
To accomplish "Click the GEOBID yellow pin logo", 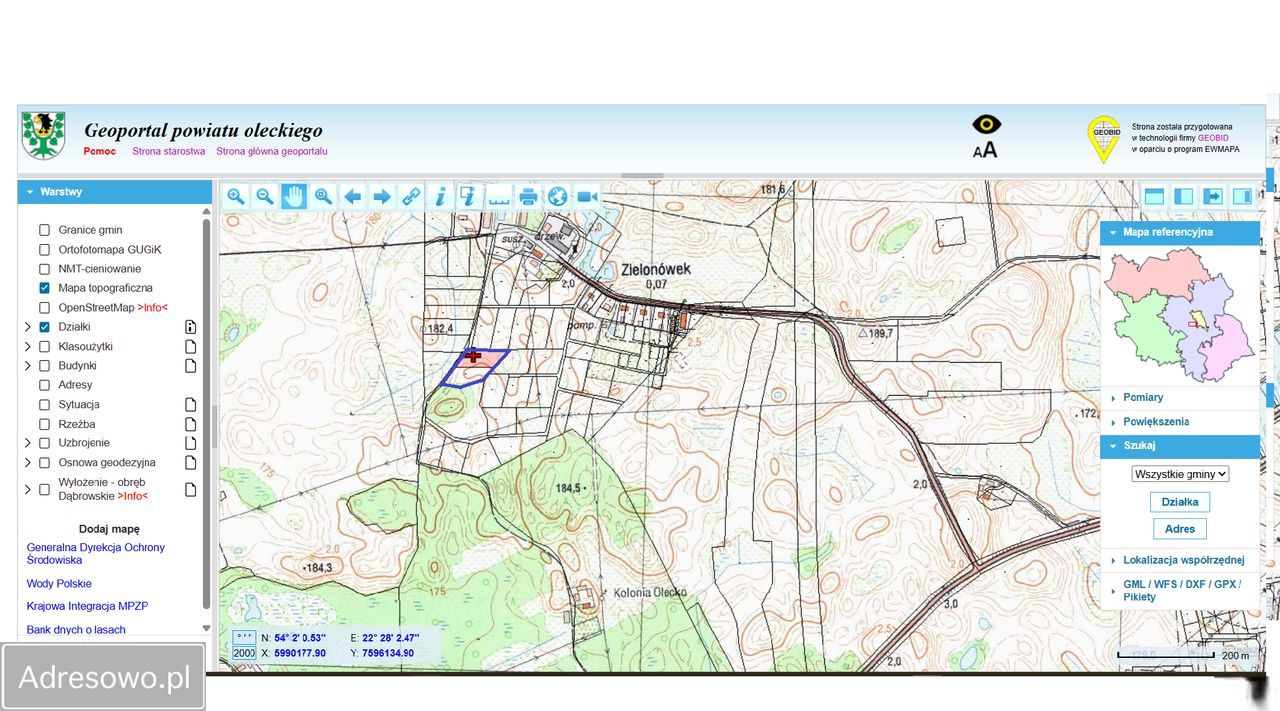I will 1104,139.
